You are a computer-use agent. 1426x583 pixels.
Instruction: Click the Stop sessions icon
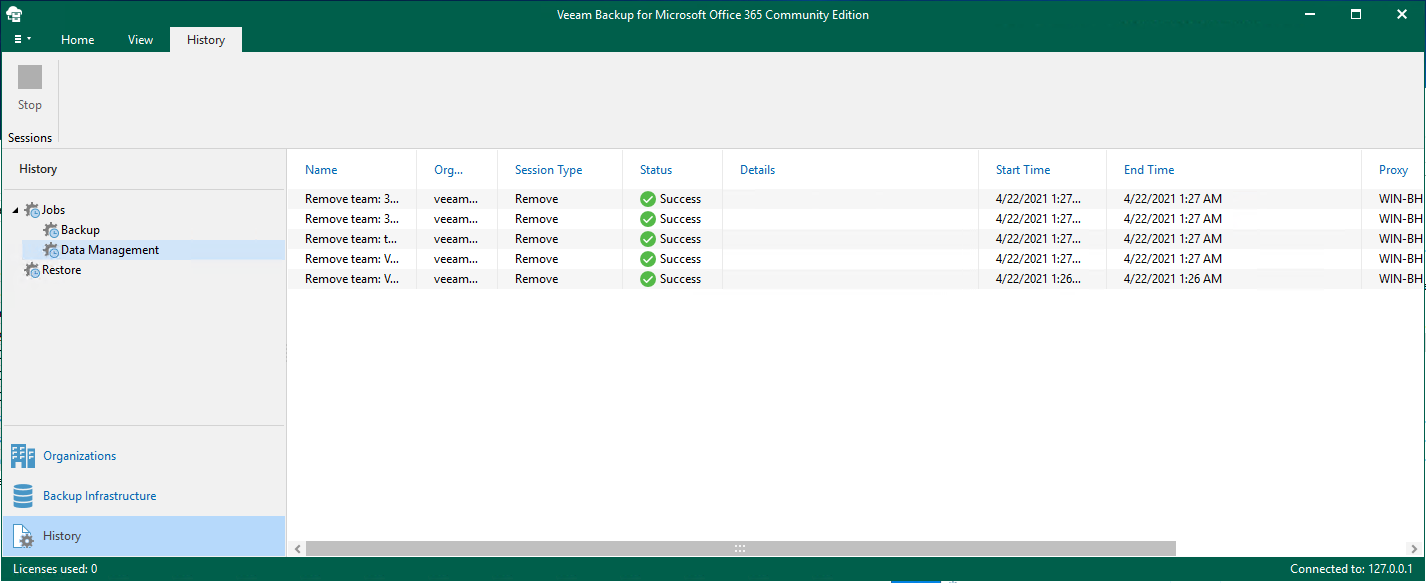pos(30,78)
